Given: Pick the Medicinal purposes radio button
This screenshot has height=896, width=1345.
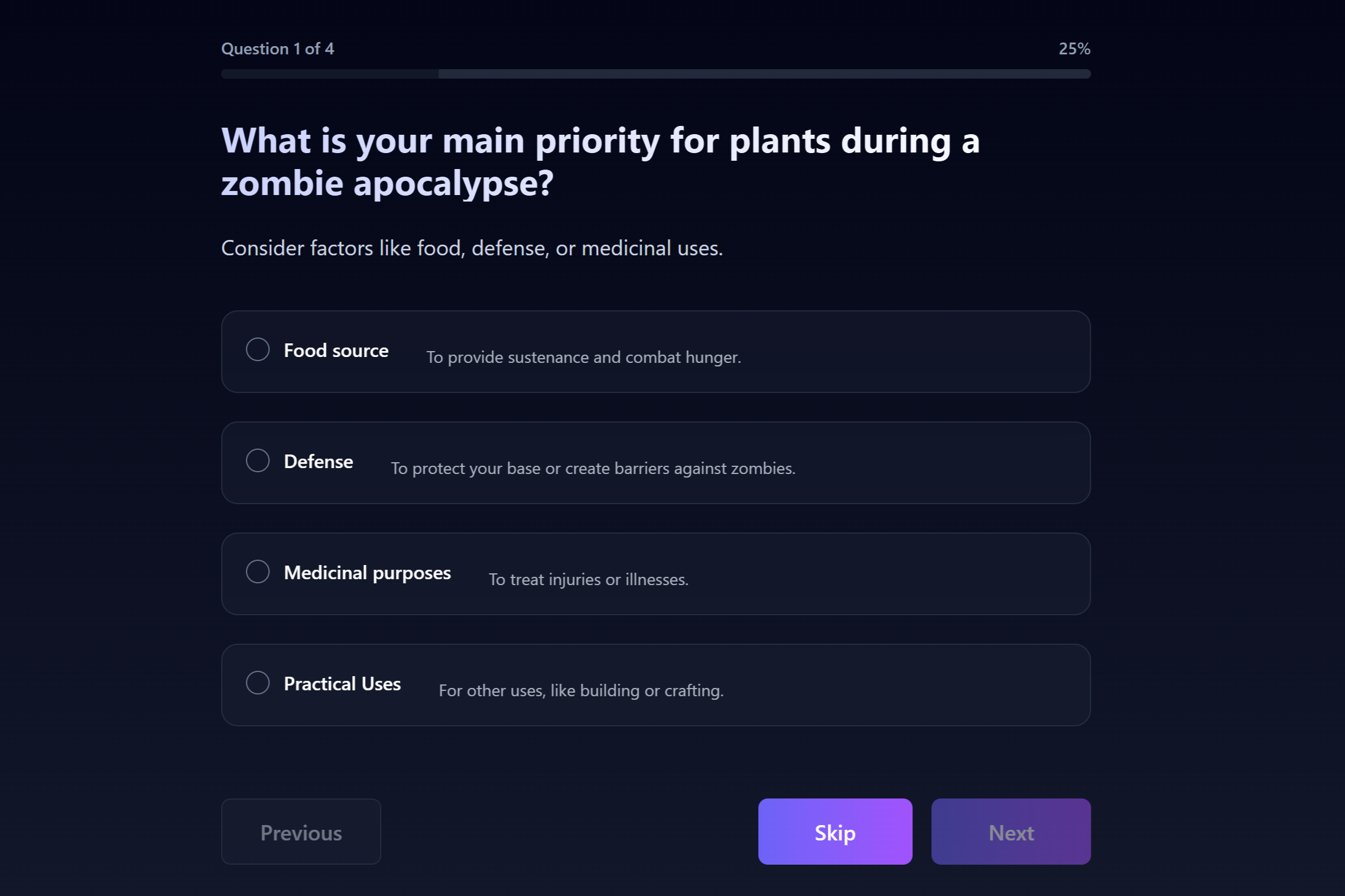Looking at the screenshot, I should [x=258, y=572].
